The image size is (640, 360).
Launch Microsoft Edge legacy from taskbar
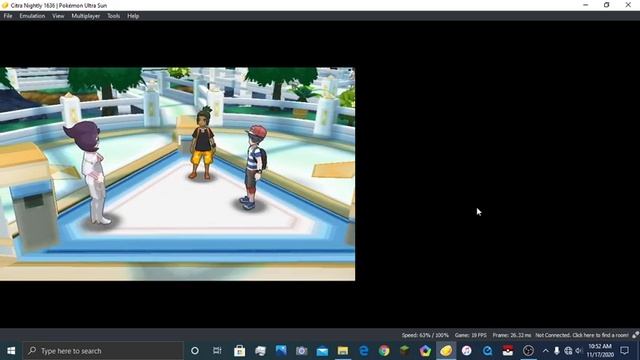point(363,351)
